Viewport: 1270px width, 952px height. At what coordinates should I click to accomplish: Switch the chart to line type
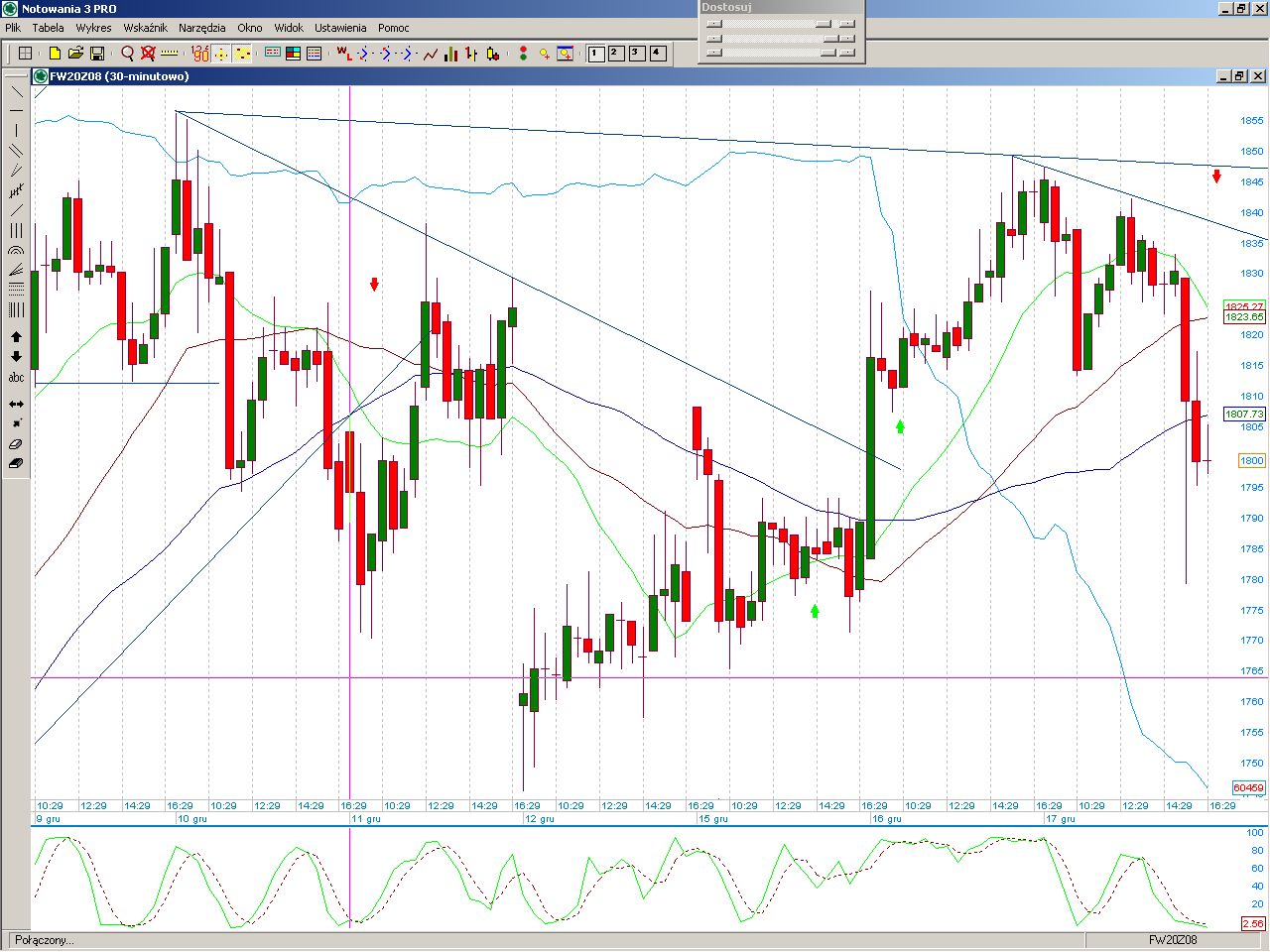431,54
